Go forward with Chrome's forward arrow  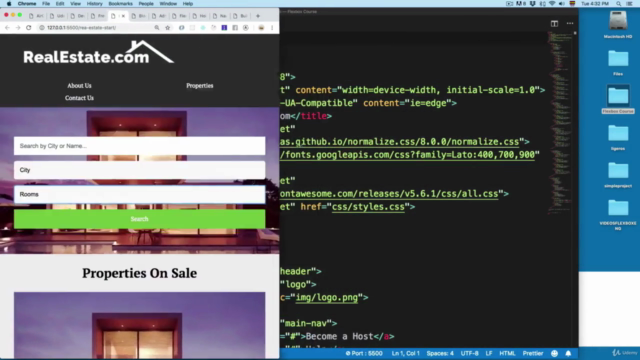tap(18, 28)
